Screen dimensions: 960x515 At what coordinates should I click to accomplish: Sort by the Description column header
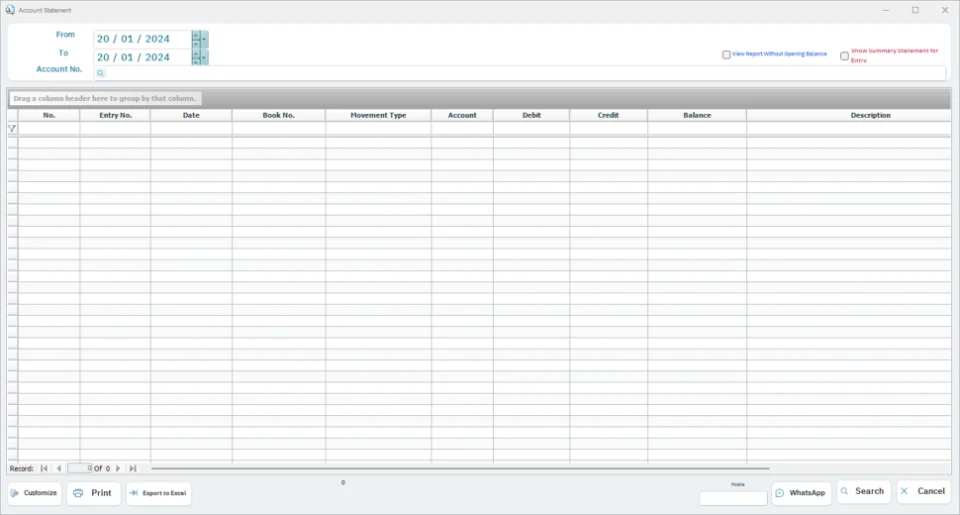click(x=849, y=115)
